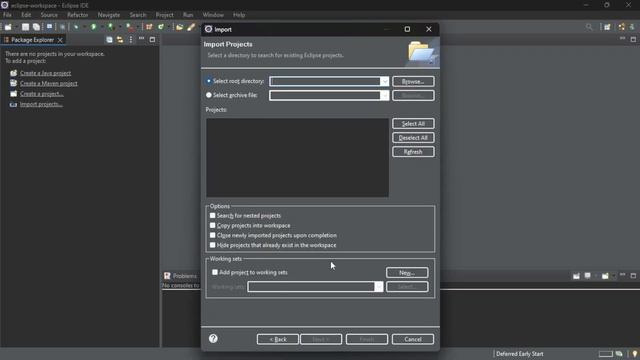Viewport: 640px width, 360px height.
Task: Click the Save icon in main toolbar
Action: tap(25, 27)
